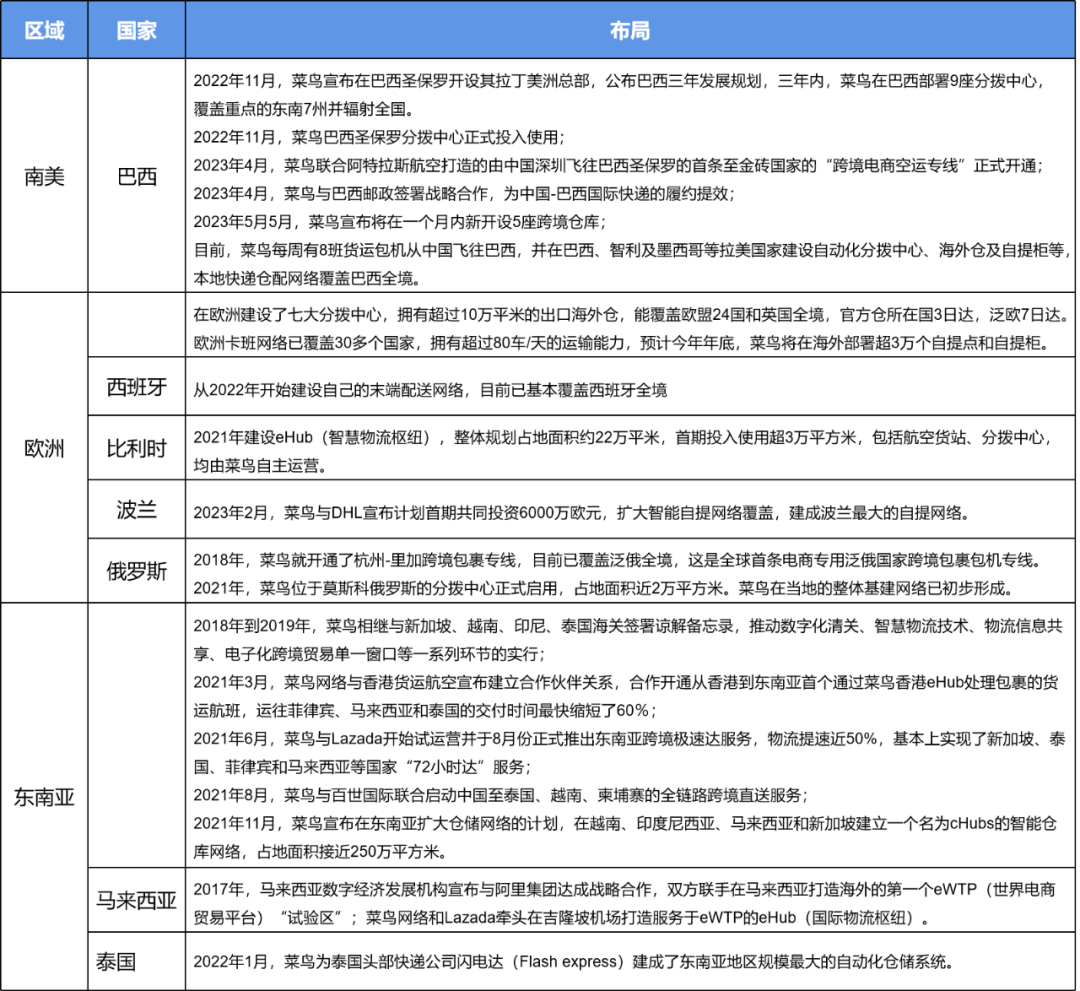Click the line about 交付时间最快缩短了60%
Viewport: 1080px width, 991px height.
[x=425, y=710]
